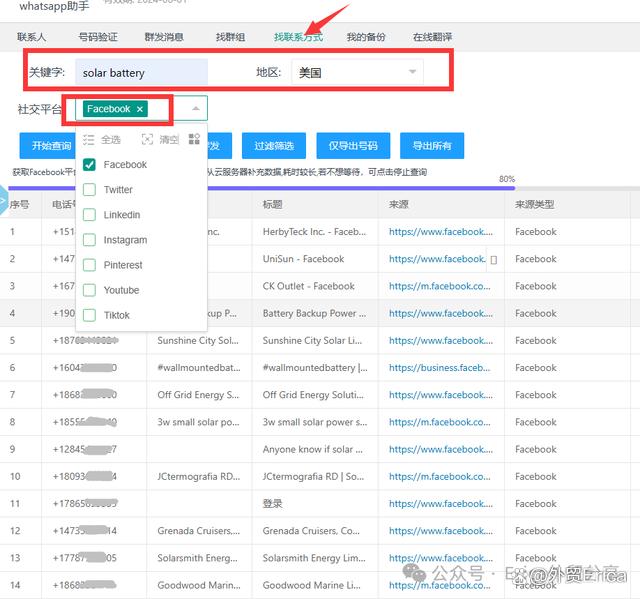This screenshot has width=640, height=599.
Task: Open the 在线翻译 tab
Action: tap(433, 37)
